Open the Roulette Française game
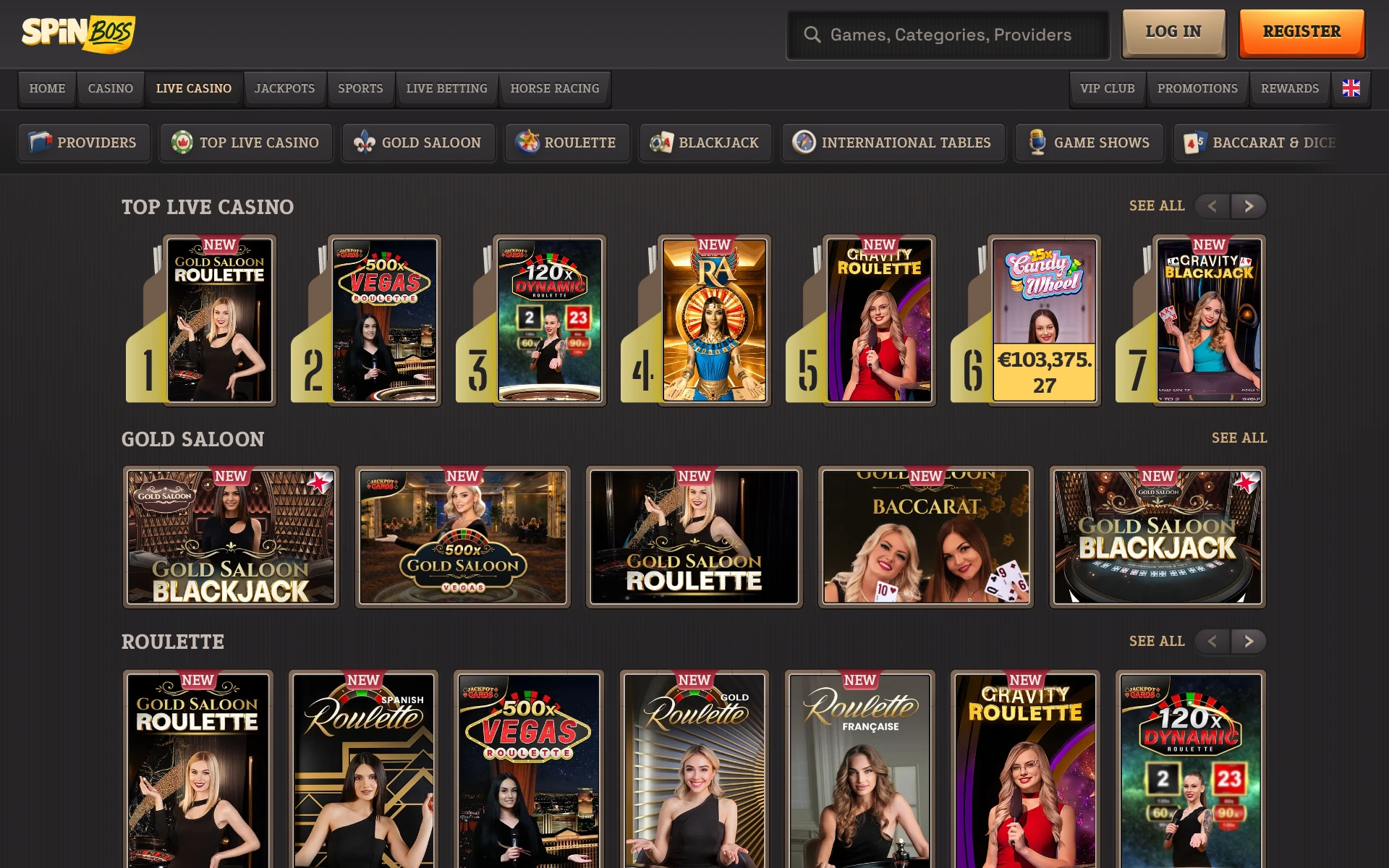This screenshot has width=1389, height=868. [x=859, y=770]
